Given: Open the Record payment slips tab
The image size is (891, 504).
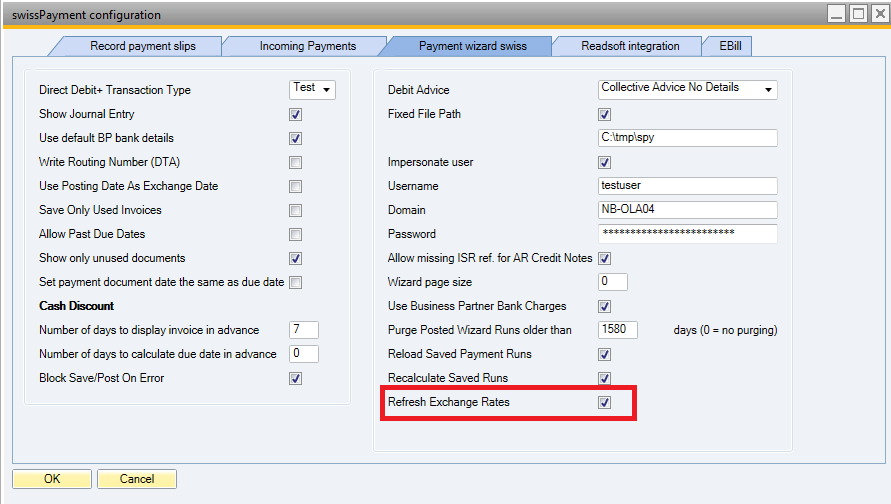Looking at the screenshot, I should (143, 46).
